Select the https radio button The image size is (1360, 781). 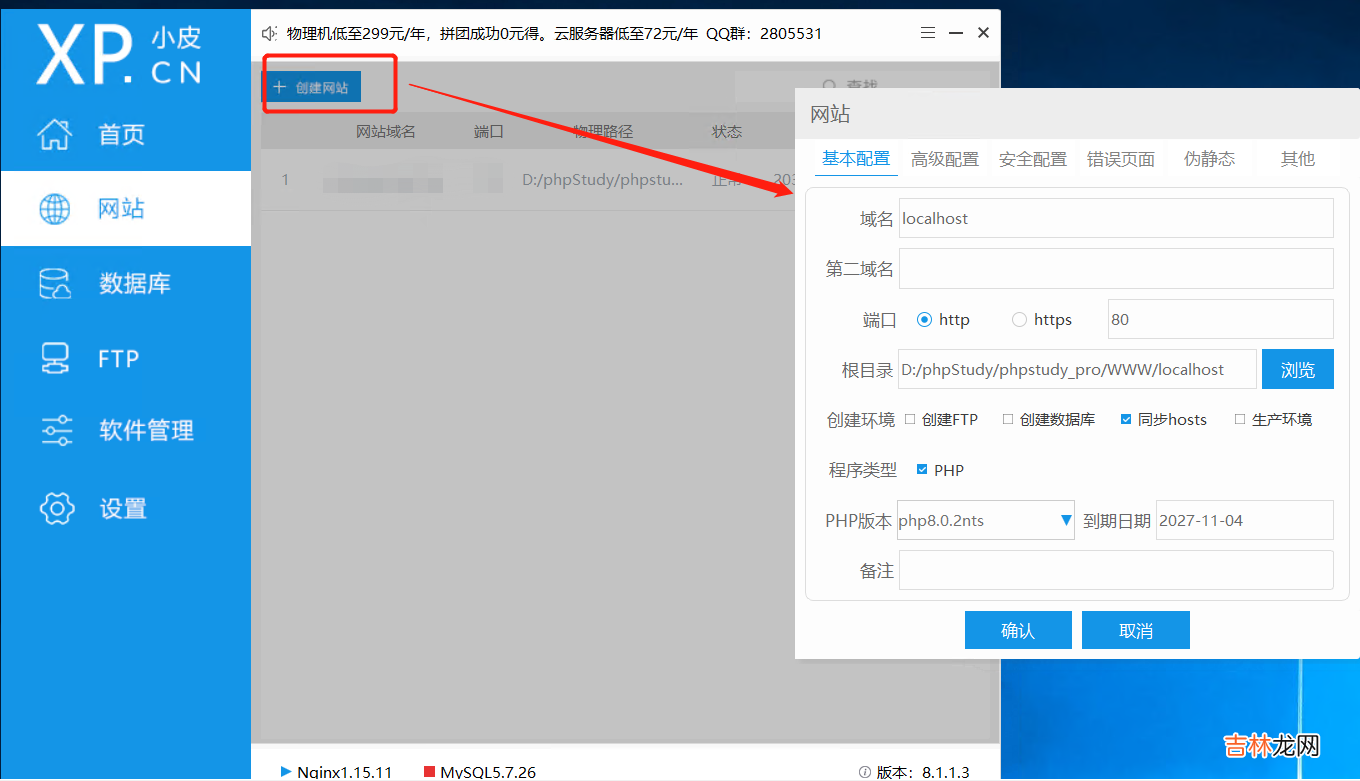pos(1019,320)
